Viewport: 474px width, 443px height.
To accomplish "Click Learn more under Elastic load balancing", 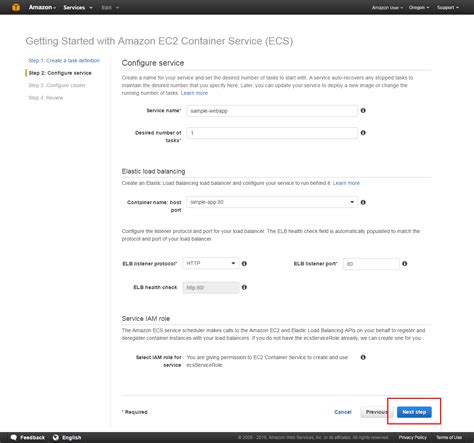I will point(346,183).
